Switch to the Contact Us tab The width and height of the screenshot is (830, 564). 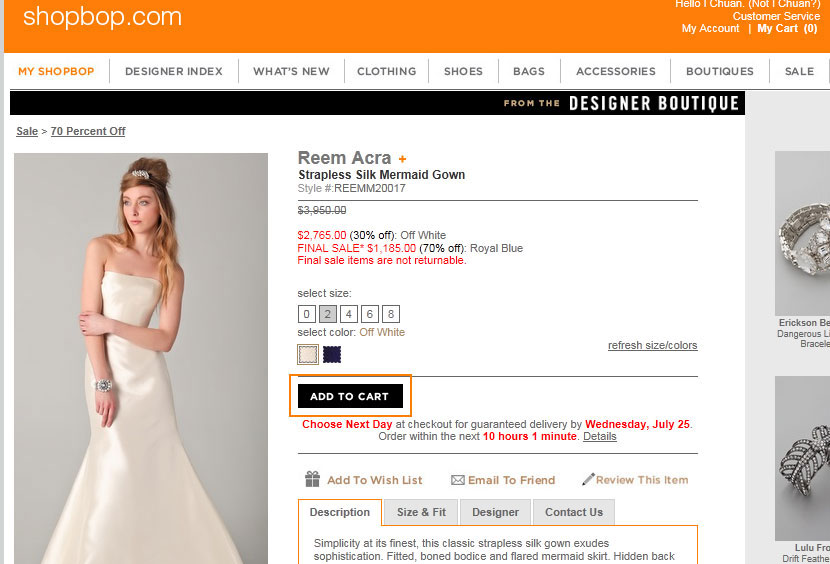574,512
